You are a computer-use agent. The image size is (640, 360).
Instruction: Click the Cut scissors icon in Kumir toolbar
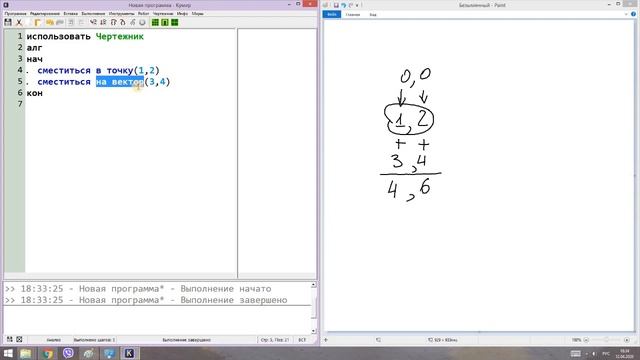point(19,22)
